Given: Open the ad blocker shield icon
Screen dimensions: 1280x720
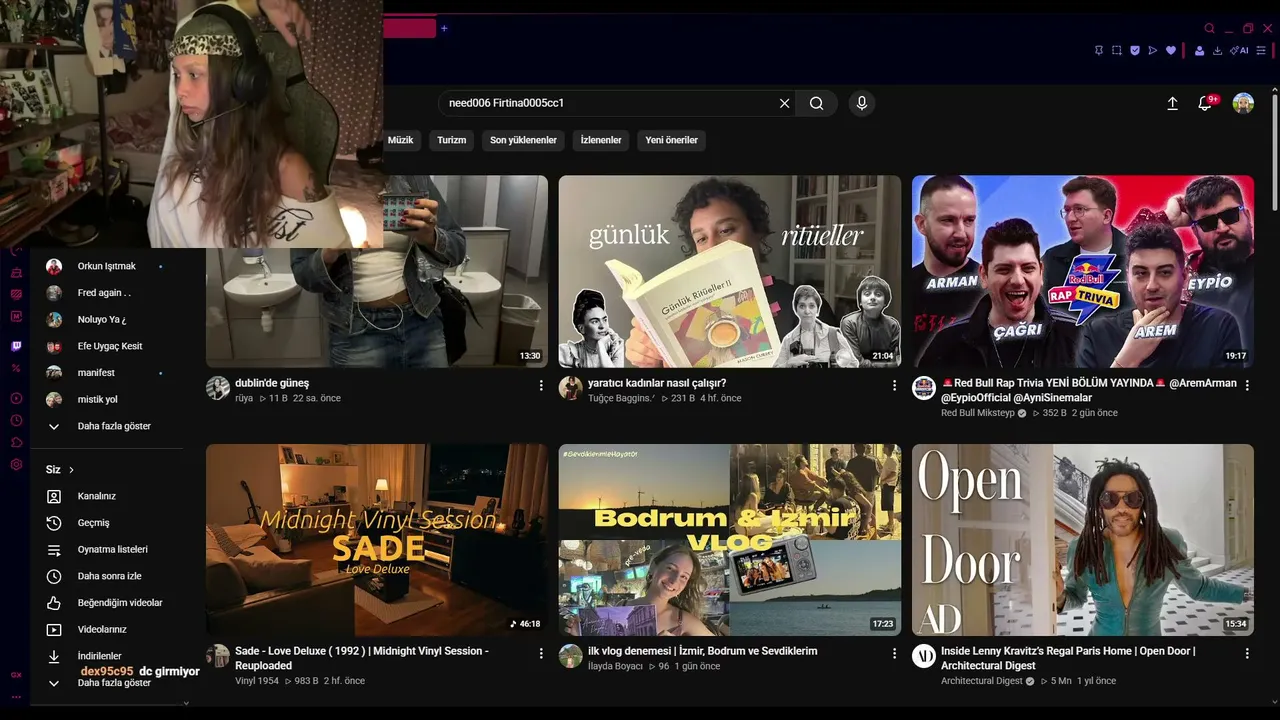Looking at the screenshot, I should [1135, 50].
